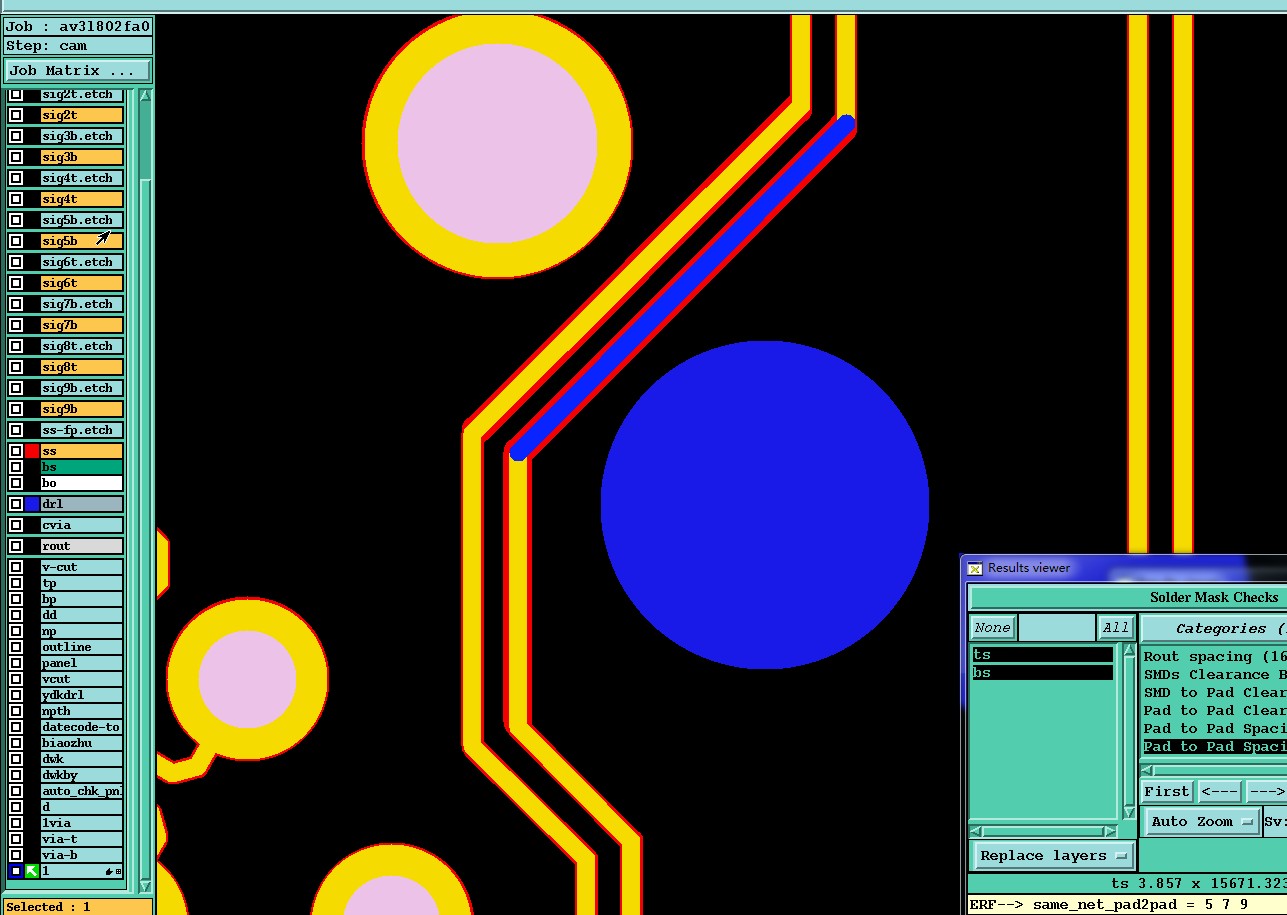
Task: Click Results viewer window icon
Action: coord(975,568)
